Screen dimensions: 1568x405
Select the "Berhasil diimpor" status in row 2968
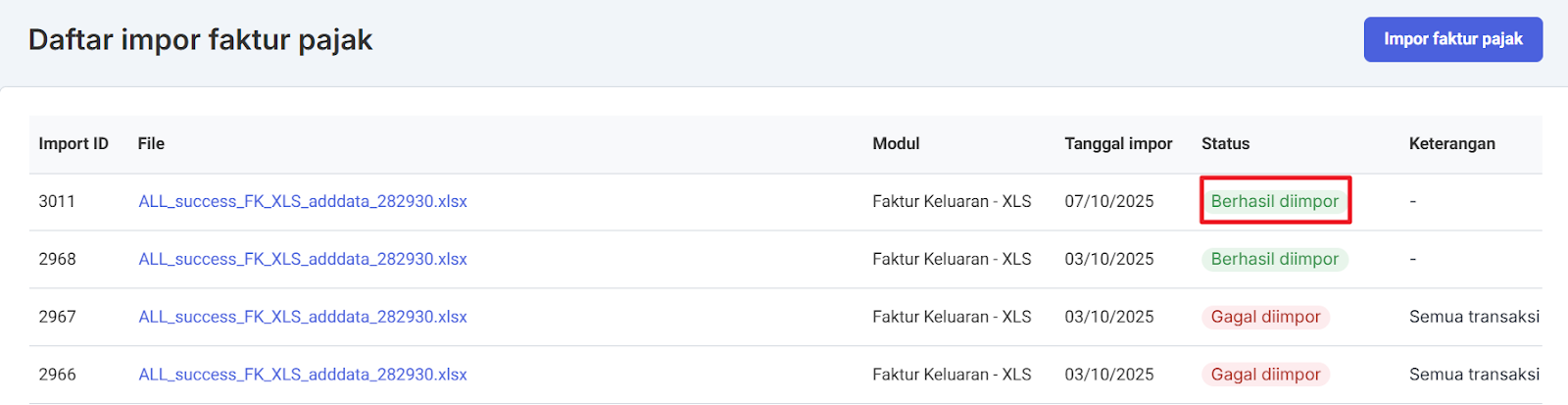click(x=1274, y=259)
